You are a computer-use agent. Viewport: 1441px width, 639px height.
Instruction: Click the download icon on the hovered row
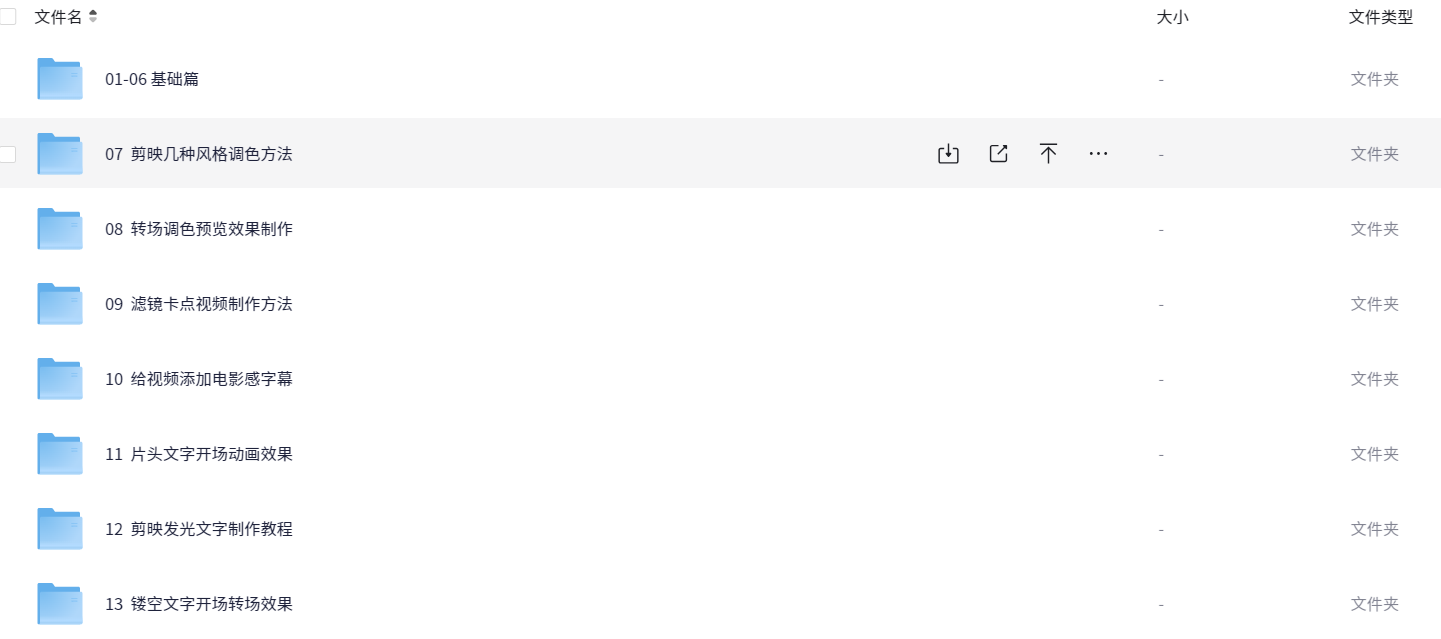[948, 154]
